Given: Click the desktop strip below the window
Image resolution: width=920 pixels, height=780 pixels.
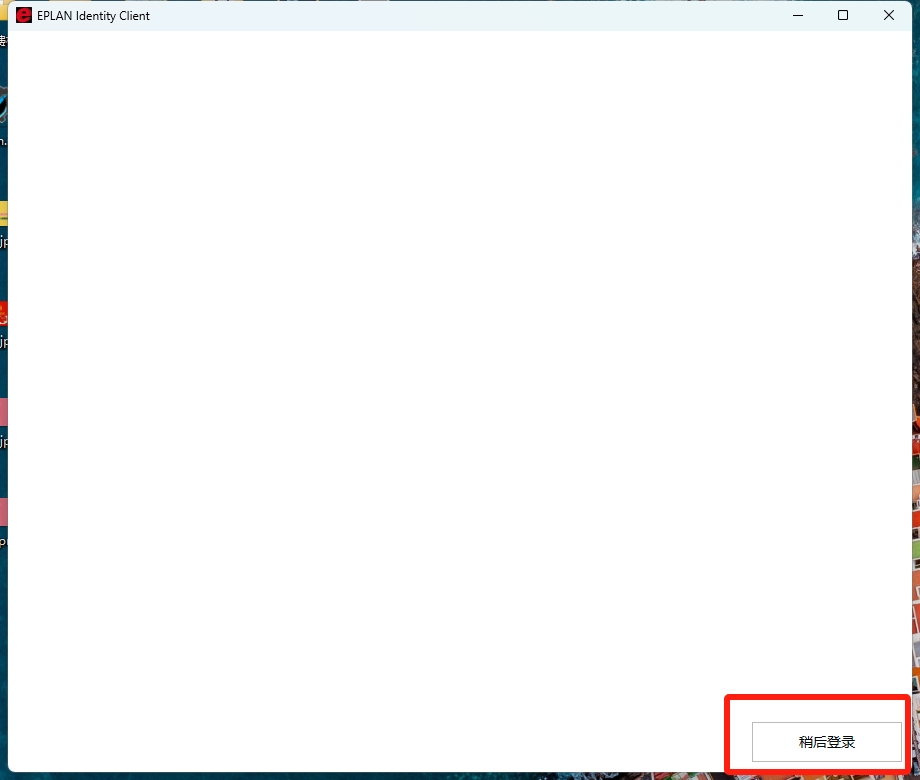Looking at the screenshot, I should (400, 776).
